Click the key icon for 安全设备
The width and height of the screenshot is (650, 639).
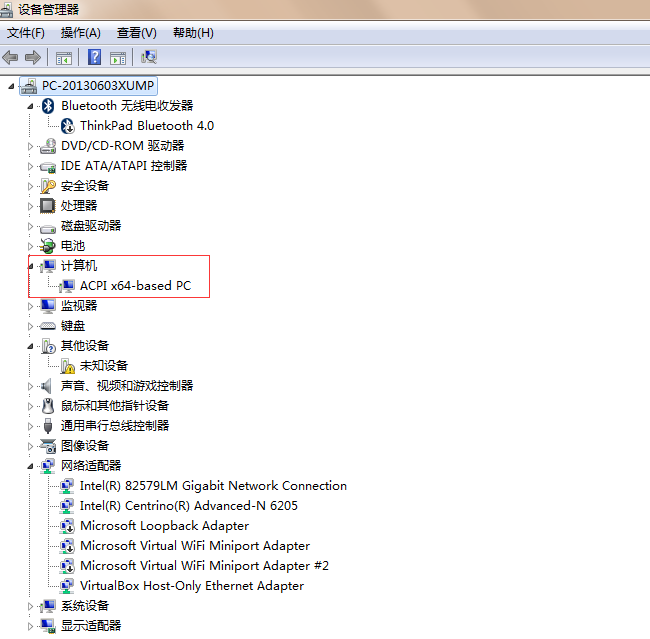click(x=48, y=186)
